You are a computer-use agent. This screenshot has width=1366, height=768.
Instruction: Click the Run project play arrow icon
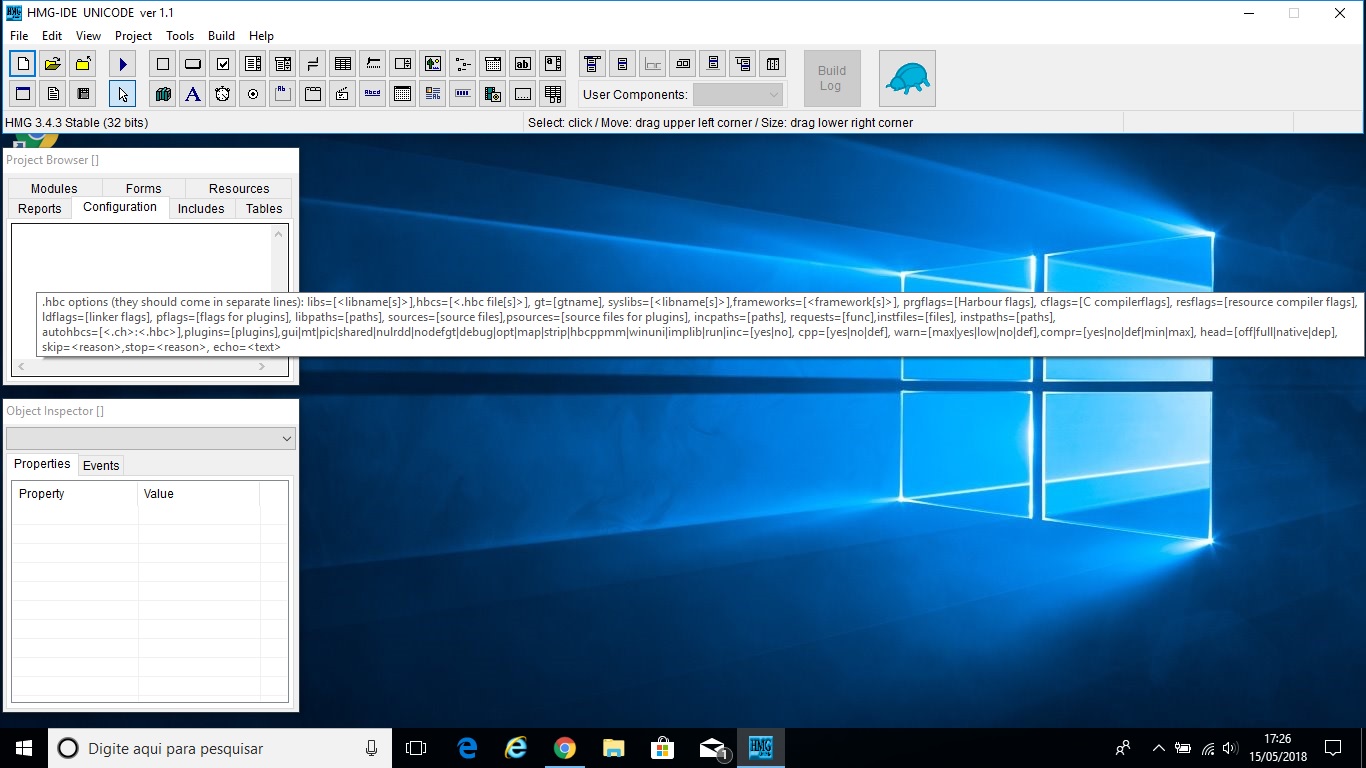pos(123,64)
